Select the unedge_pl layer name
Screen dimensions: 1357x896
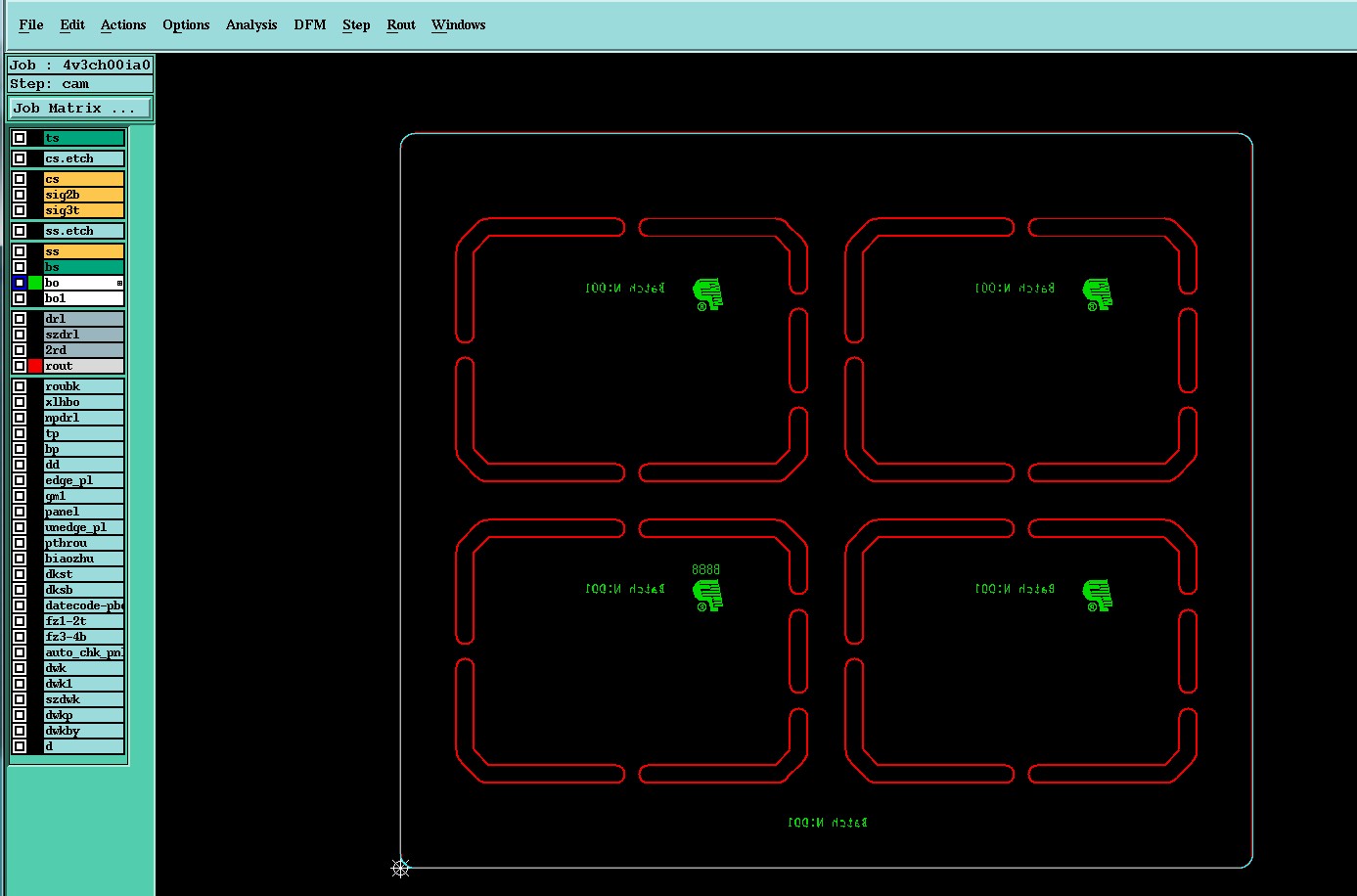pyautogui.click(x=84, y=527)
